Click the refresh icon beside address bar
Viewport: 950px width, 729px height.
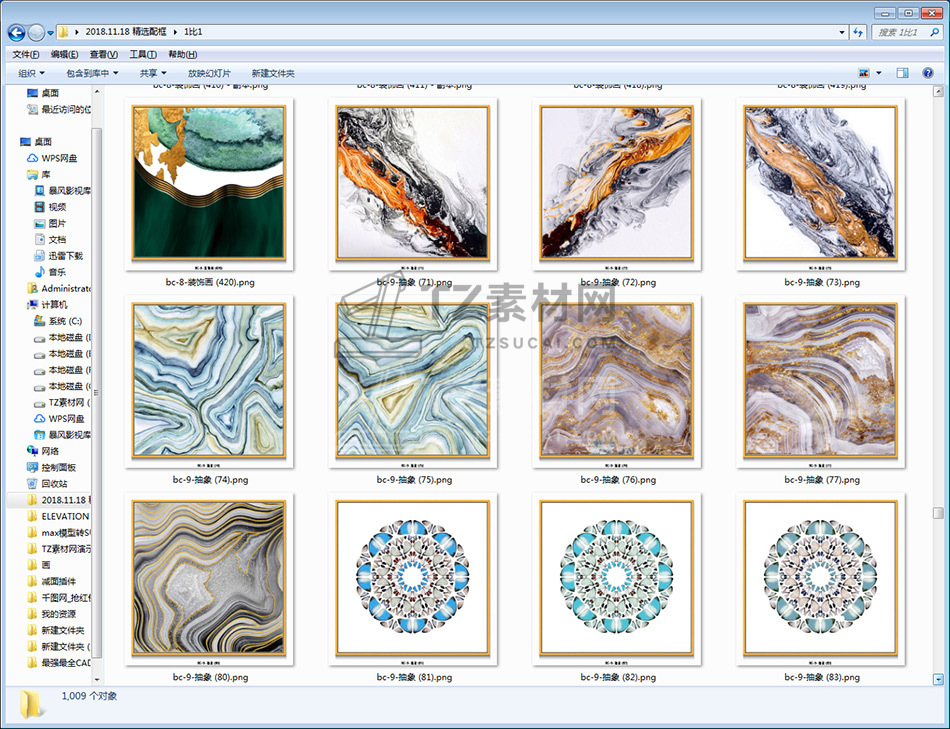coord(857,32)
